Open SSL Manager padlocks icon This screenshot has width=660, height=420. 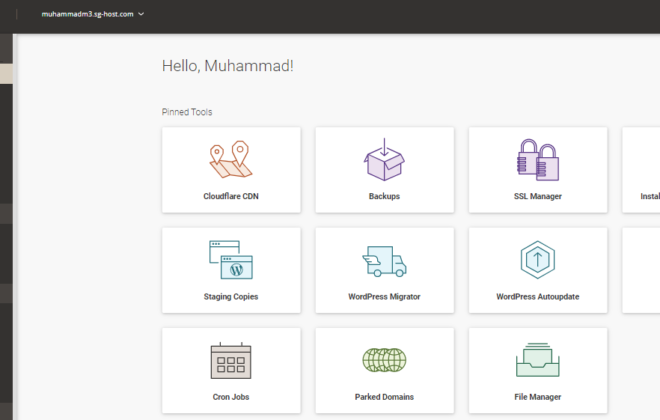tap(538, 160)
